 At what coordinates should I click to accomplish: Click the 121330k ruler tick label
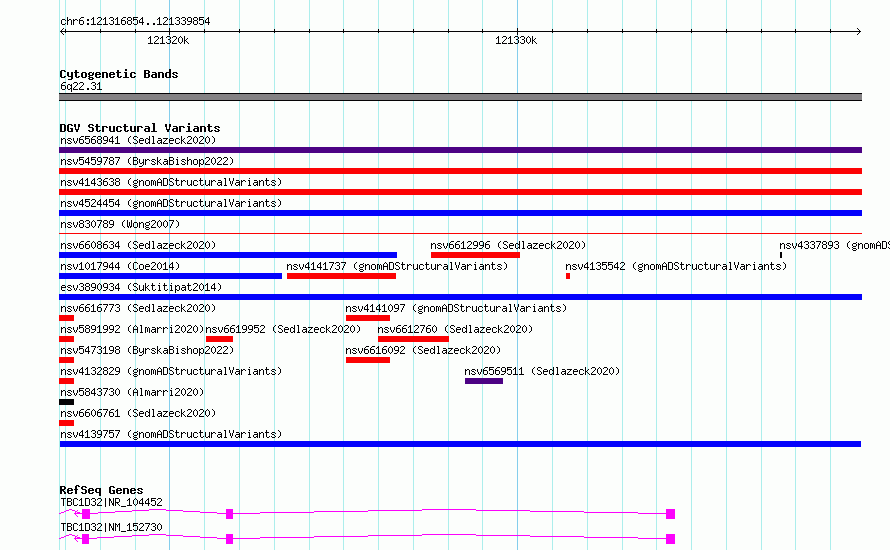(x=516, y=40)
